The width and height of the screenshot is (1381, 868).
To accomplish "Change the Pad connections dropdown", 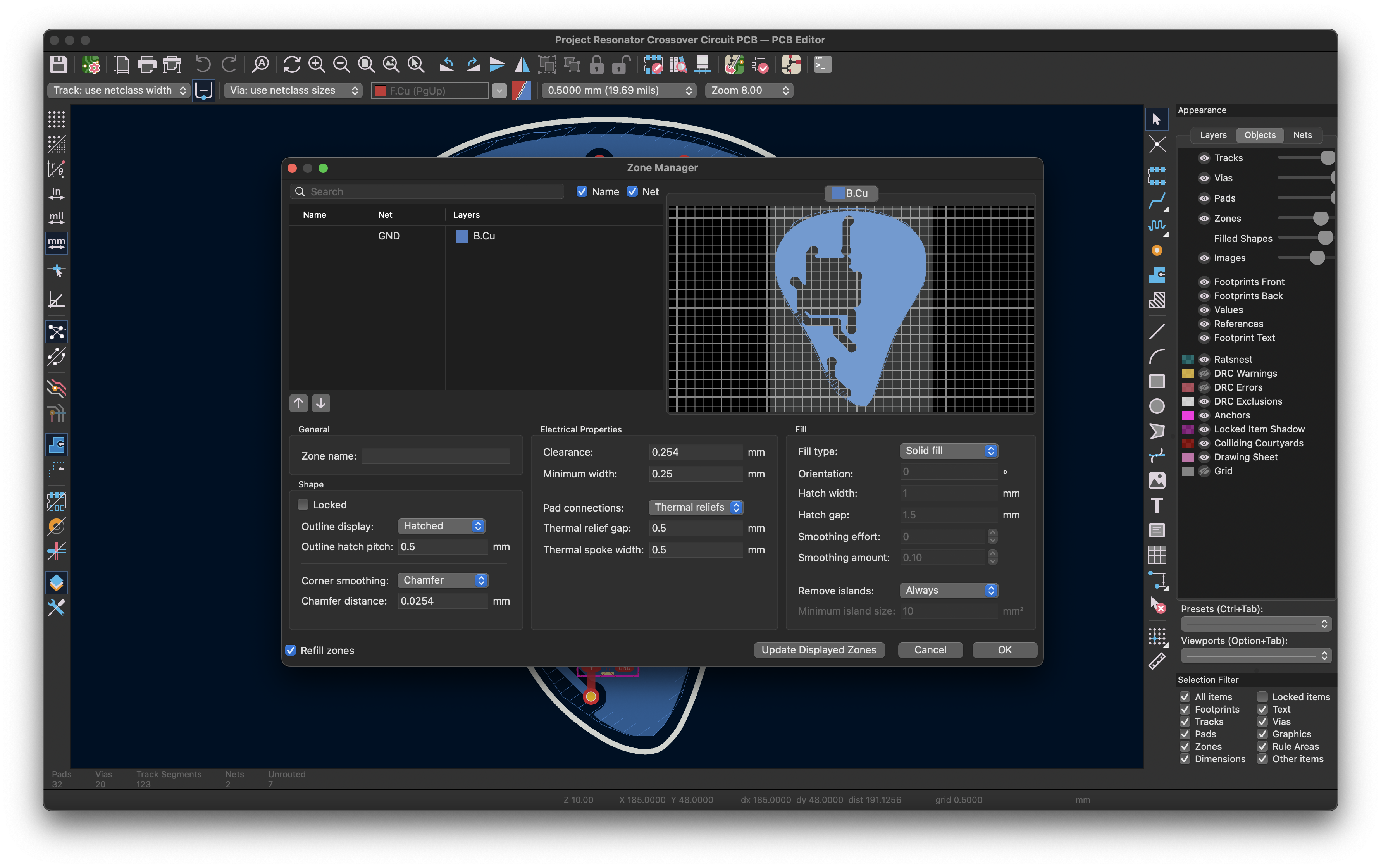I will click(x=695, y=507).
